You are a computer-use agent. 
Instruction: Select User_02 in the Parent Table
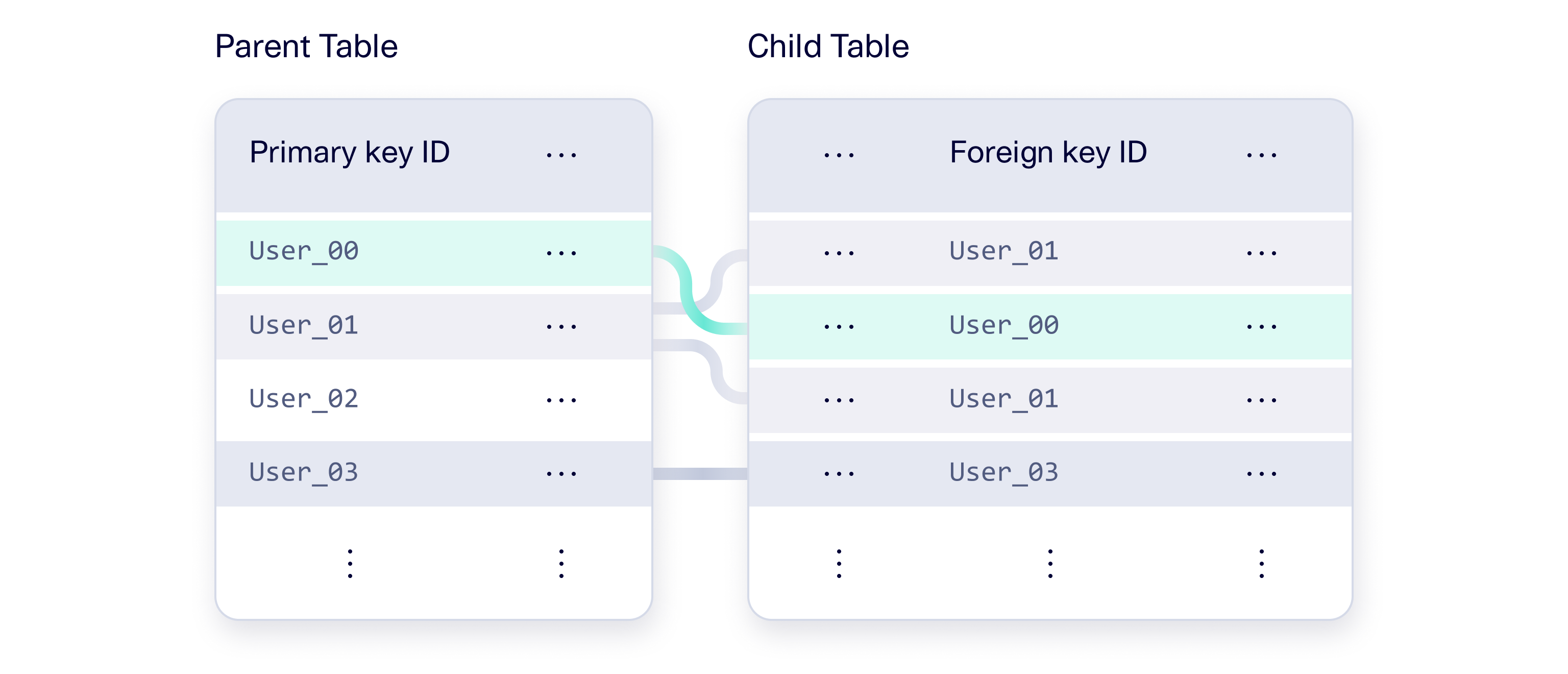pos(304,399)
